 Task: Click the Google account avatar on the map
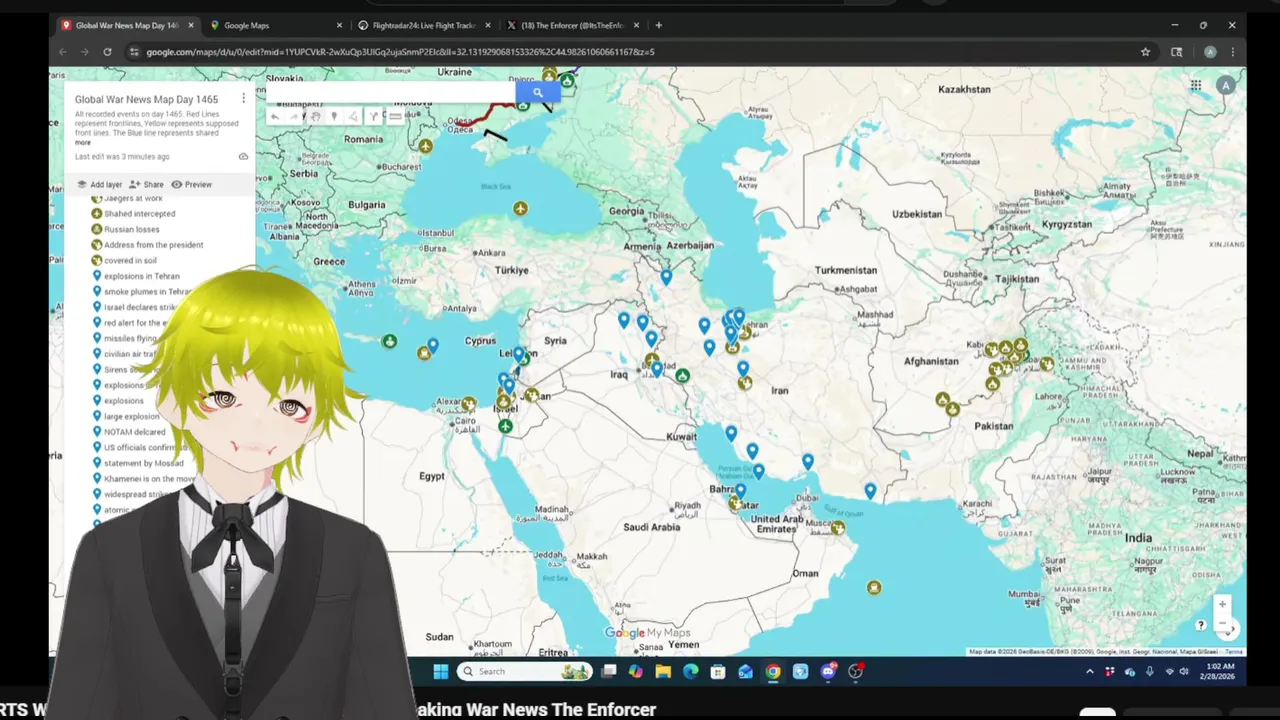(x=1226, y=86)
